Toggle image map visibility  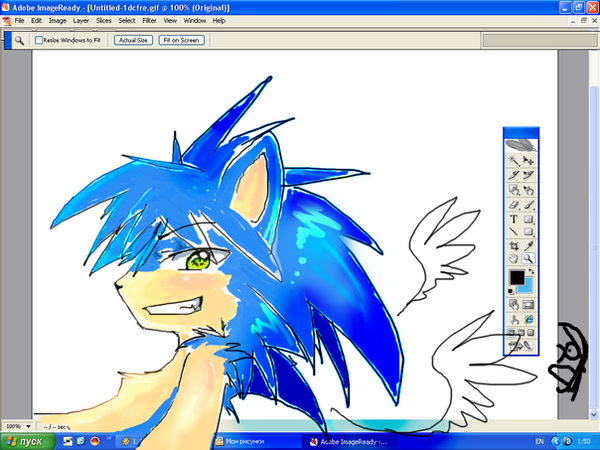point(514,305)
